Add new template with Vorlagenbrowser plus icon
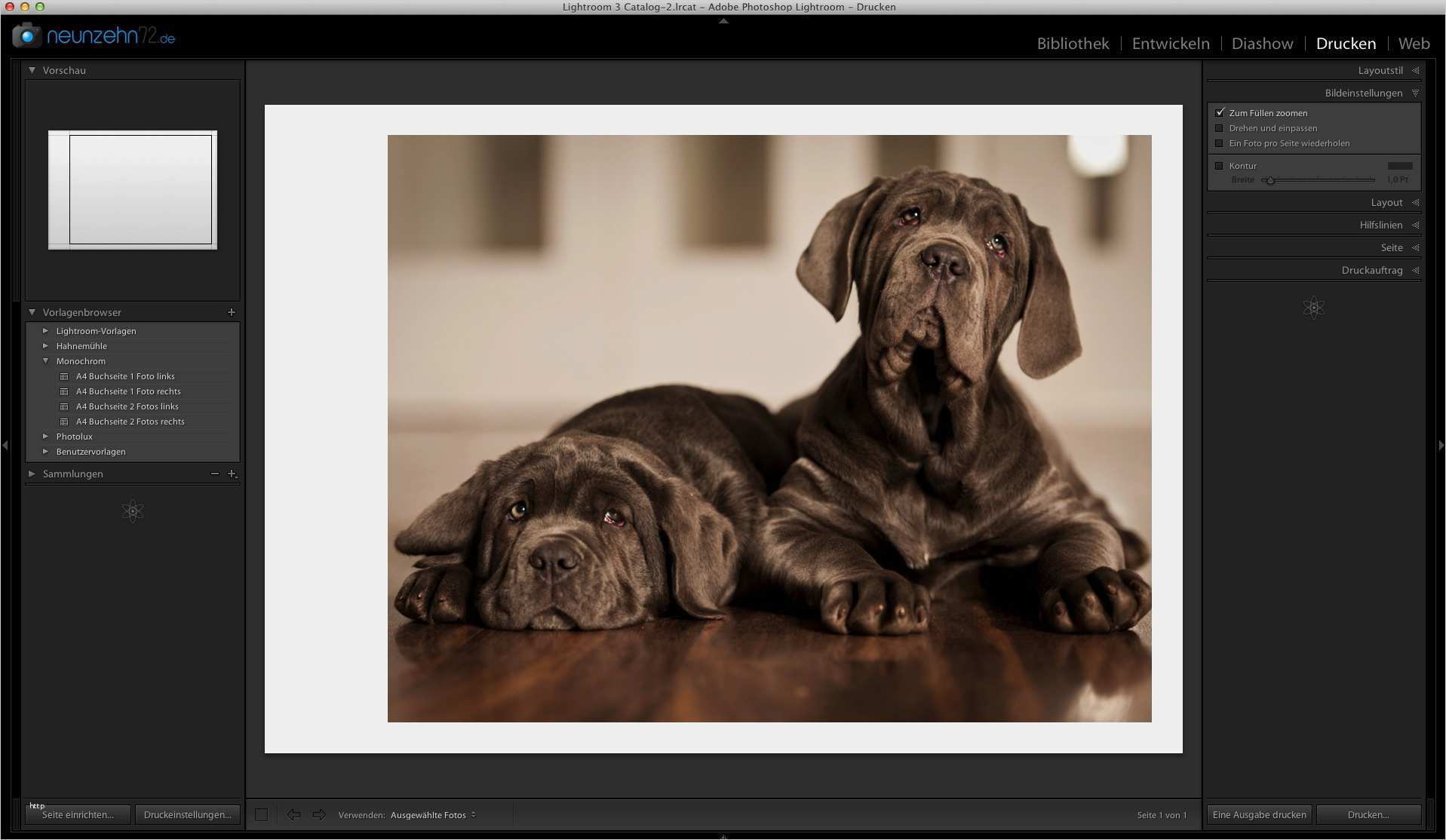The width and height of the screenshot is (1446, 840). 232,312
